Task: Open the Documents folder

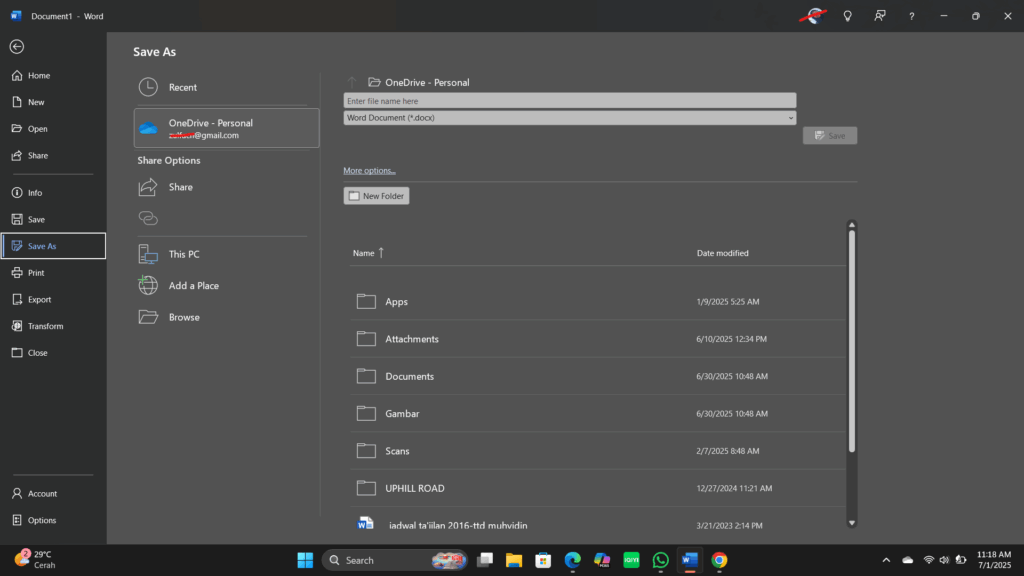Action: pos(598,376)
